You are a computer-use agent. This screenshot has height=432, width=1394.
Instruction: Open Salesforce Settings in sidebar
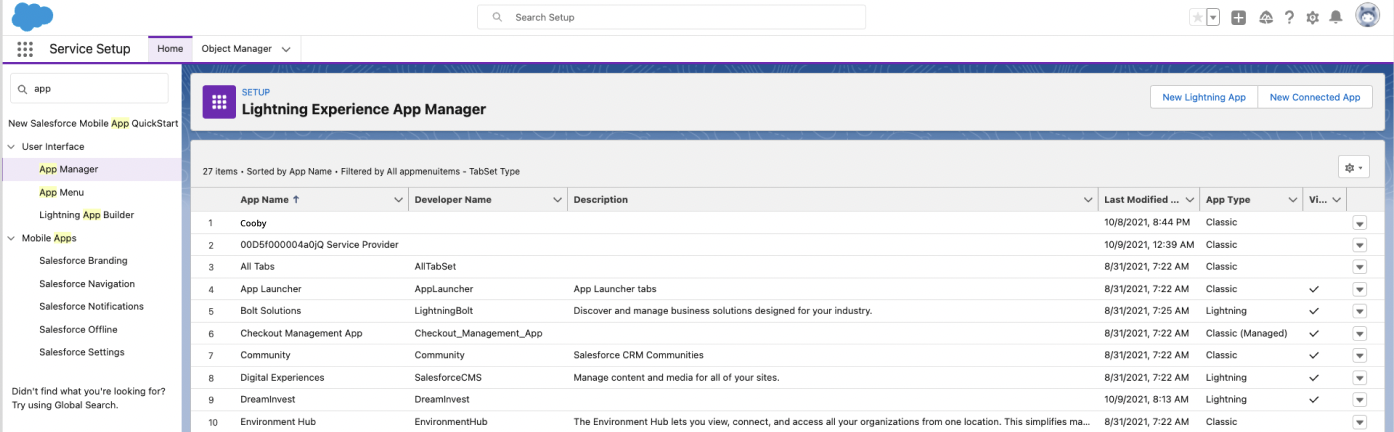coord(82,353)
